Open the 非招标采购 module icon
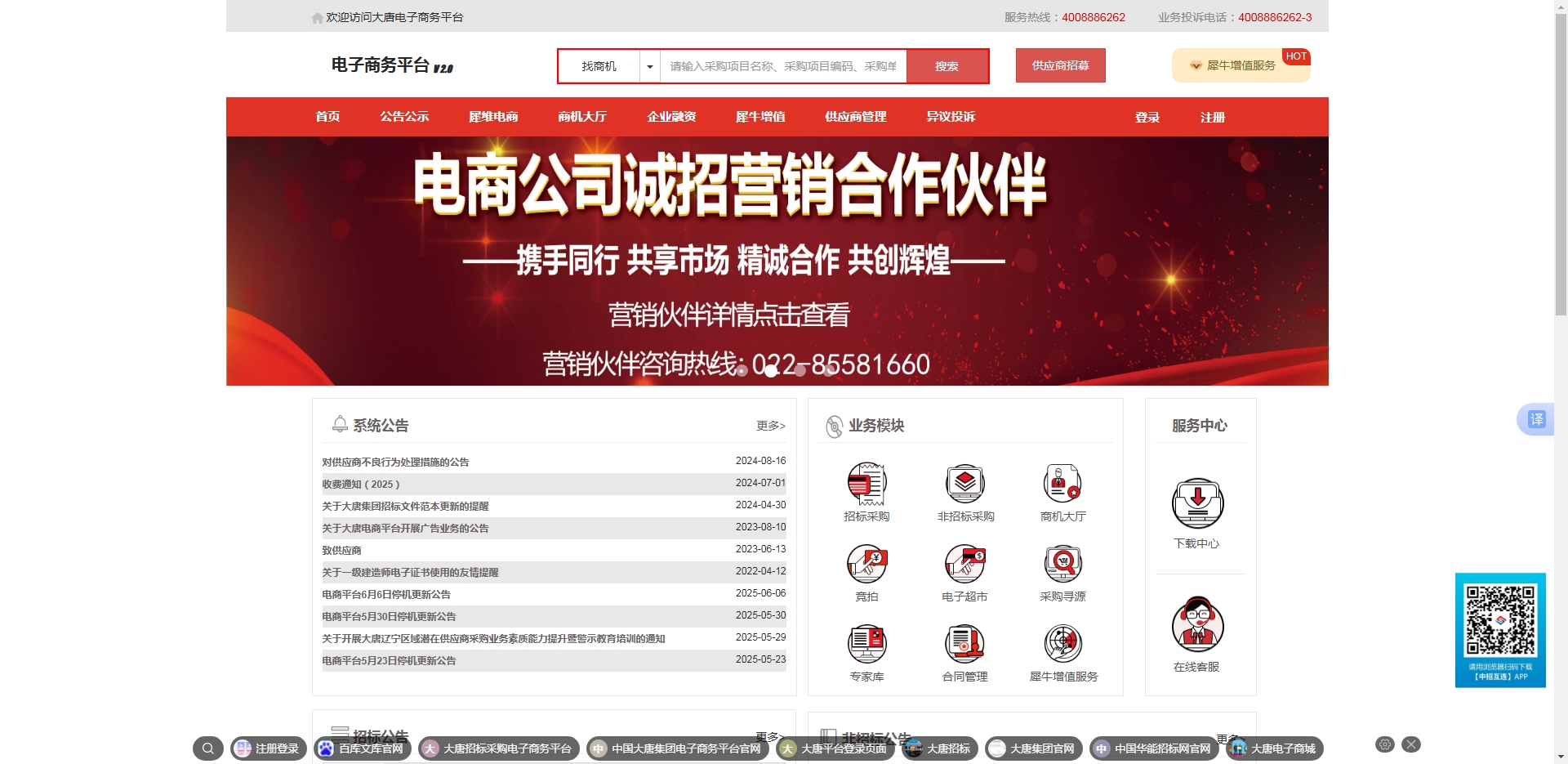Viewport: 1568px width, 764px height. click(x=964, y=484)
